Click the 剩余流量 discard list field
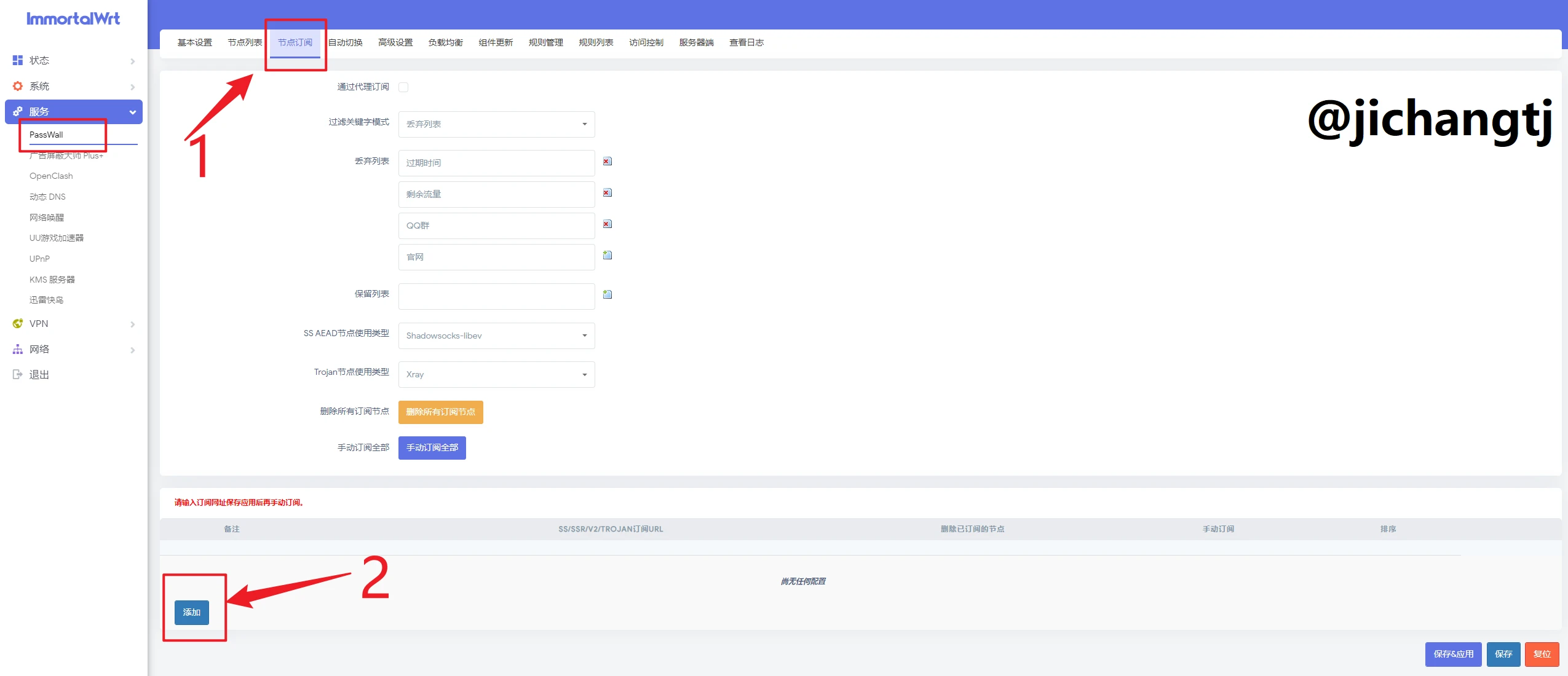The height and width of the screenshot is (676, 1568). (496, 194)
